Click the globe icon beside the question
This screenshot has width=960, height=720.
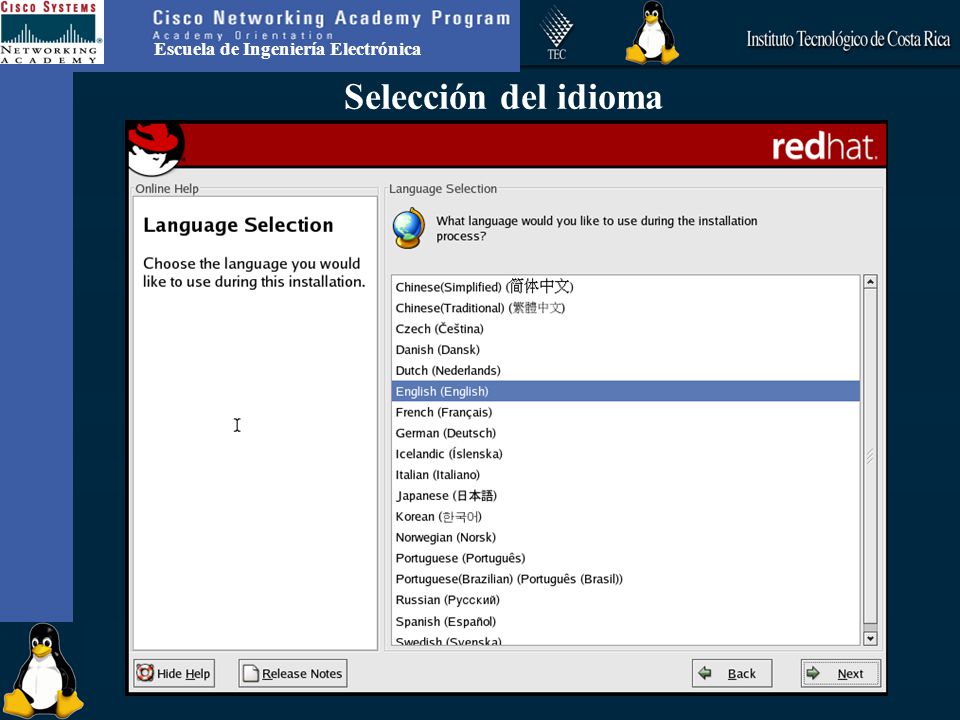[408, 228]
